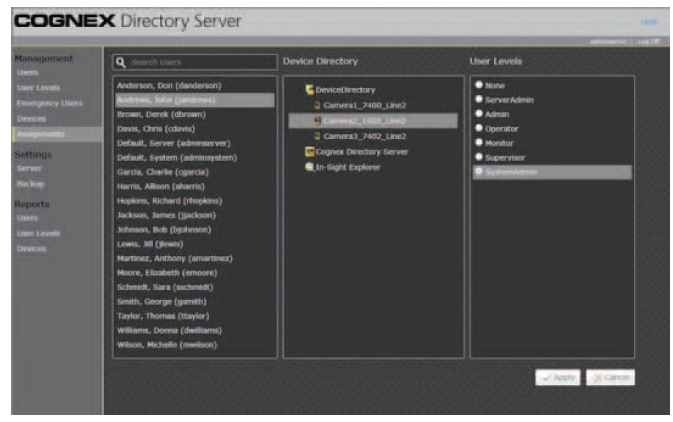Choose the Operator user level
This screenshot has width=673, height=422.
479,128
